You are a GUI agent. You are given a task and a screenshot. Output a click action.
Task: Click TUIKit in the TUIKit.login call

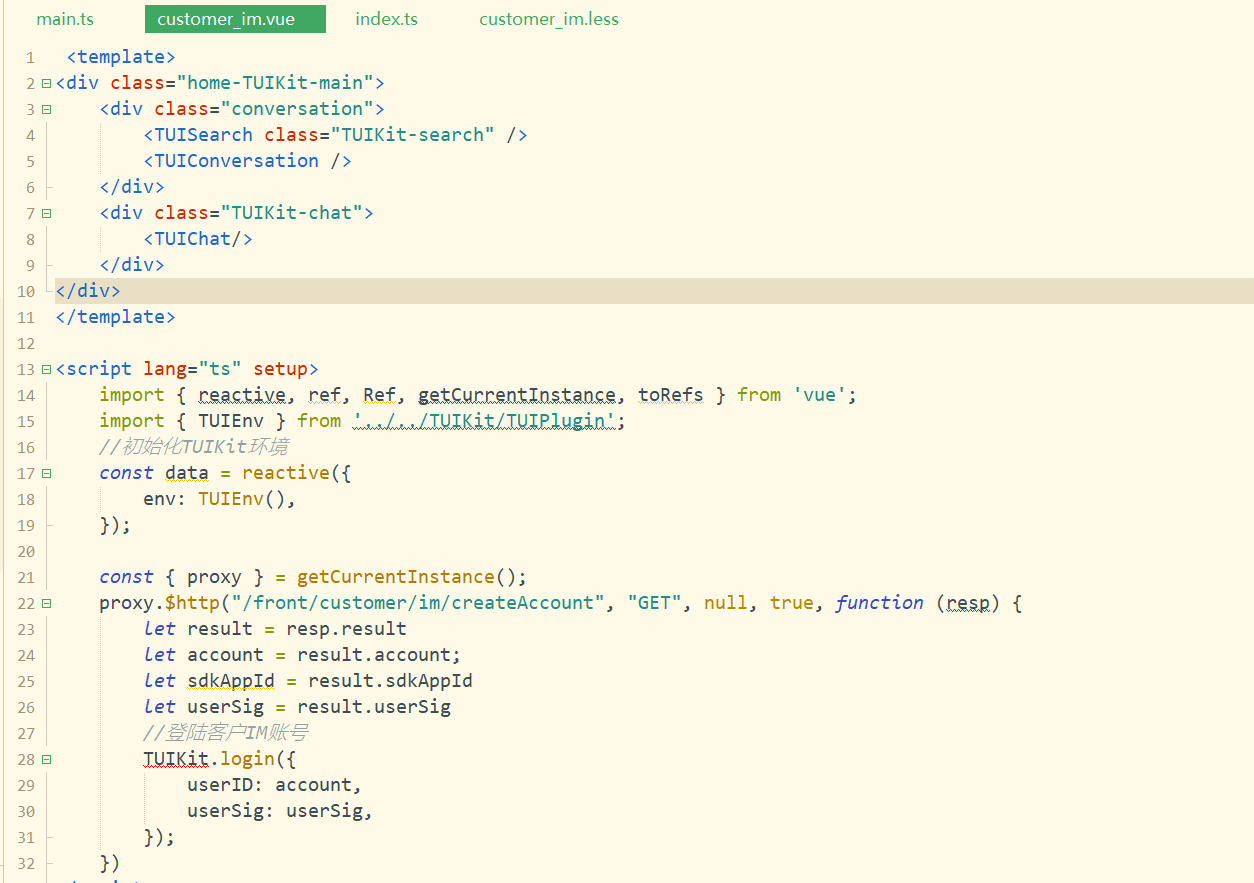[176, 759]
